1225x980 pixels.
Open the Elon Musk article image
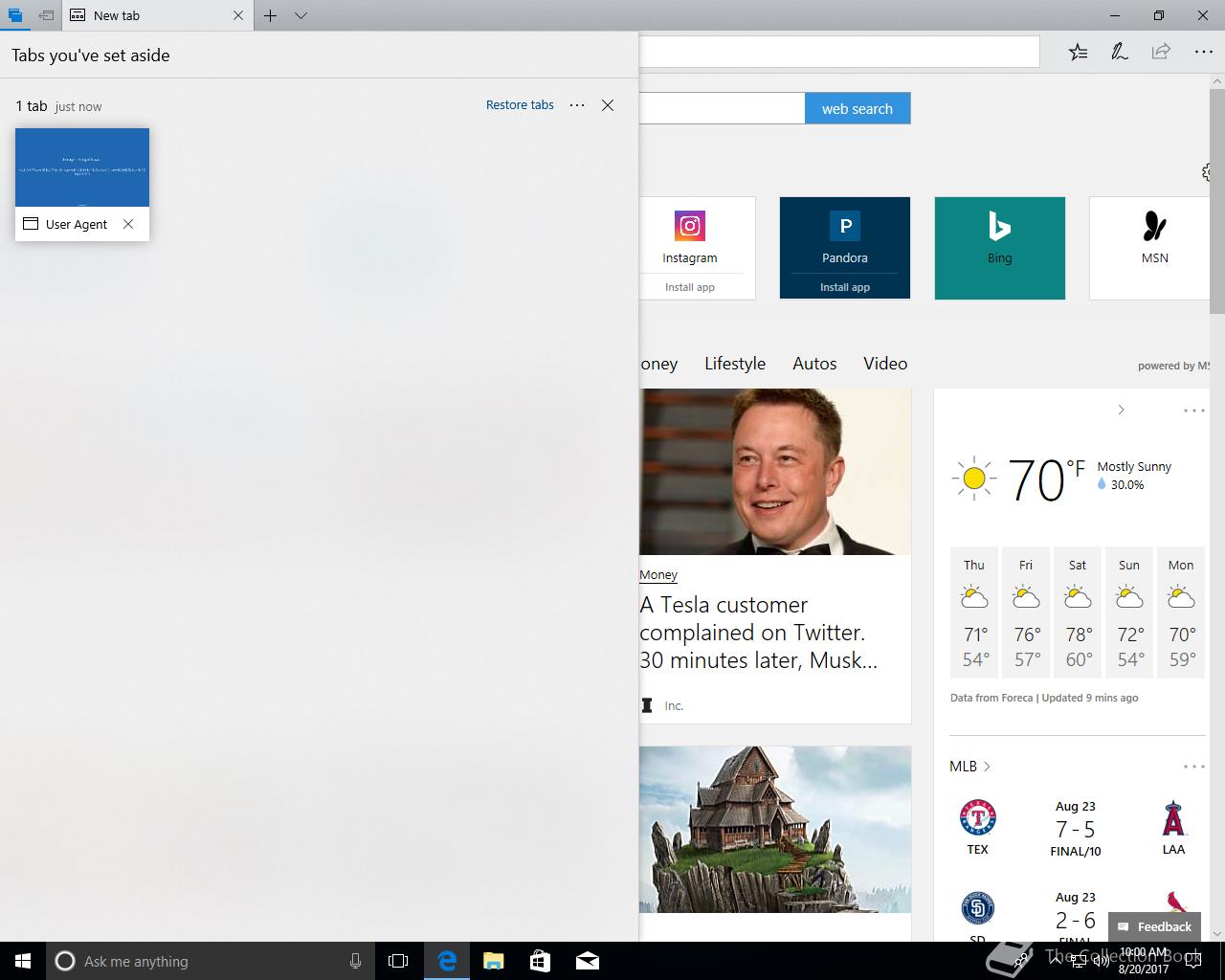pos(775,472)
